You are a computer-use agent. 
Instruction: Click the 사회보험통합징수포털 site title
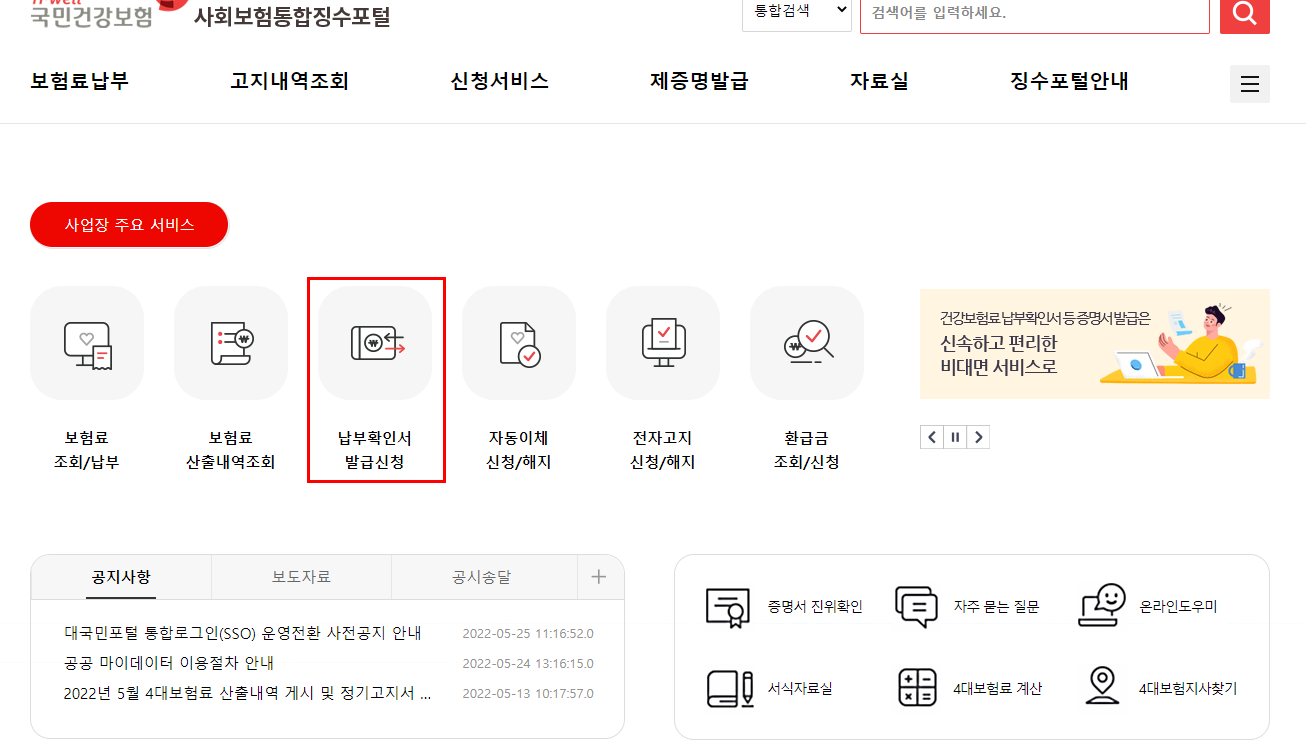[x=292, y=16]
